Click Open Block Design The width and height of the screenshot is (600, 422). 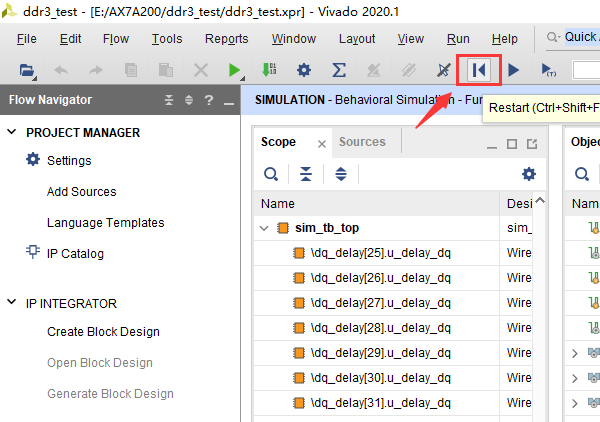[100, 363]
